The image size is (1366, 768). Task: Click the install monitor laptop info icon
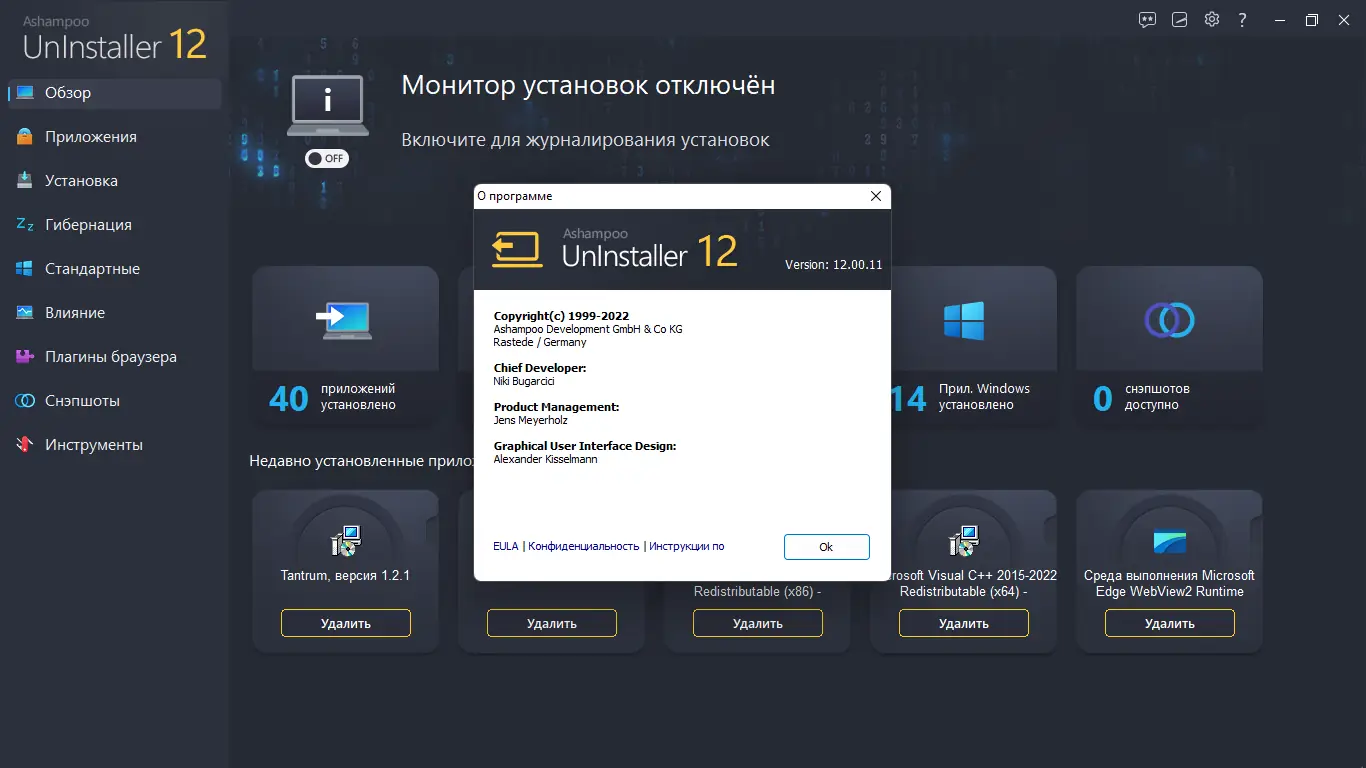coord(327,104)
